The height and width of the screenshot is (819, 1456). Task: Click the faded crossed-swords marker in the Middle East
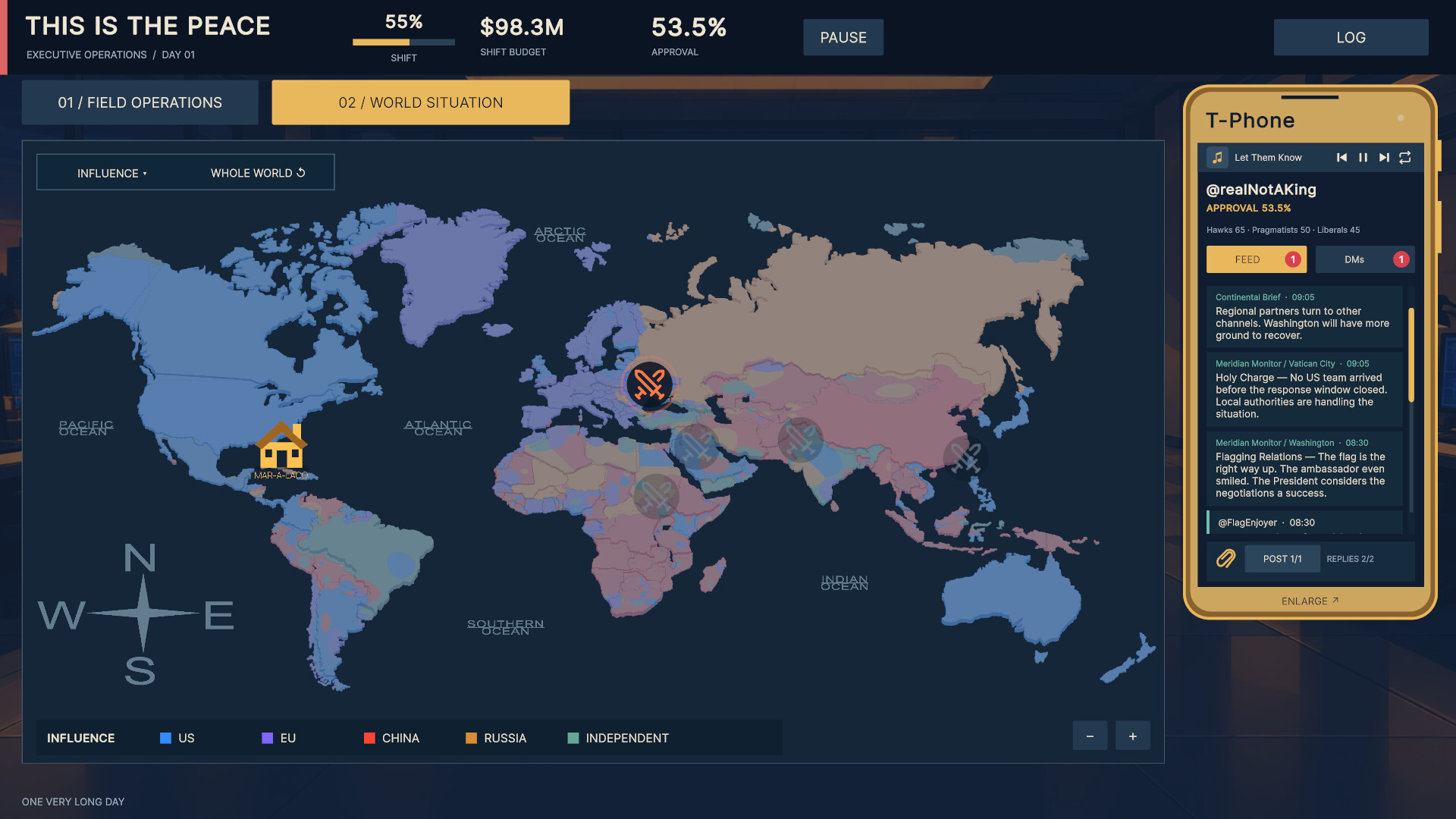695,446
